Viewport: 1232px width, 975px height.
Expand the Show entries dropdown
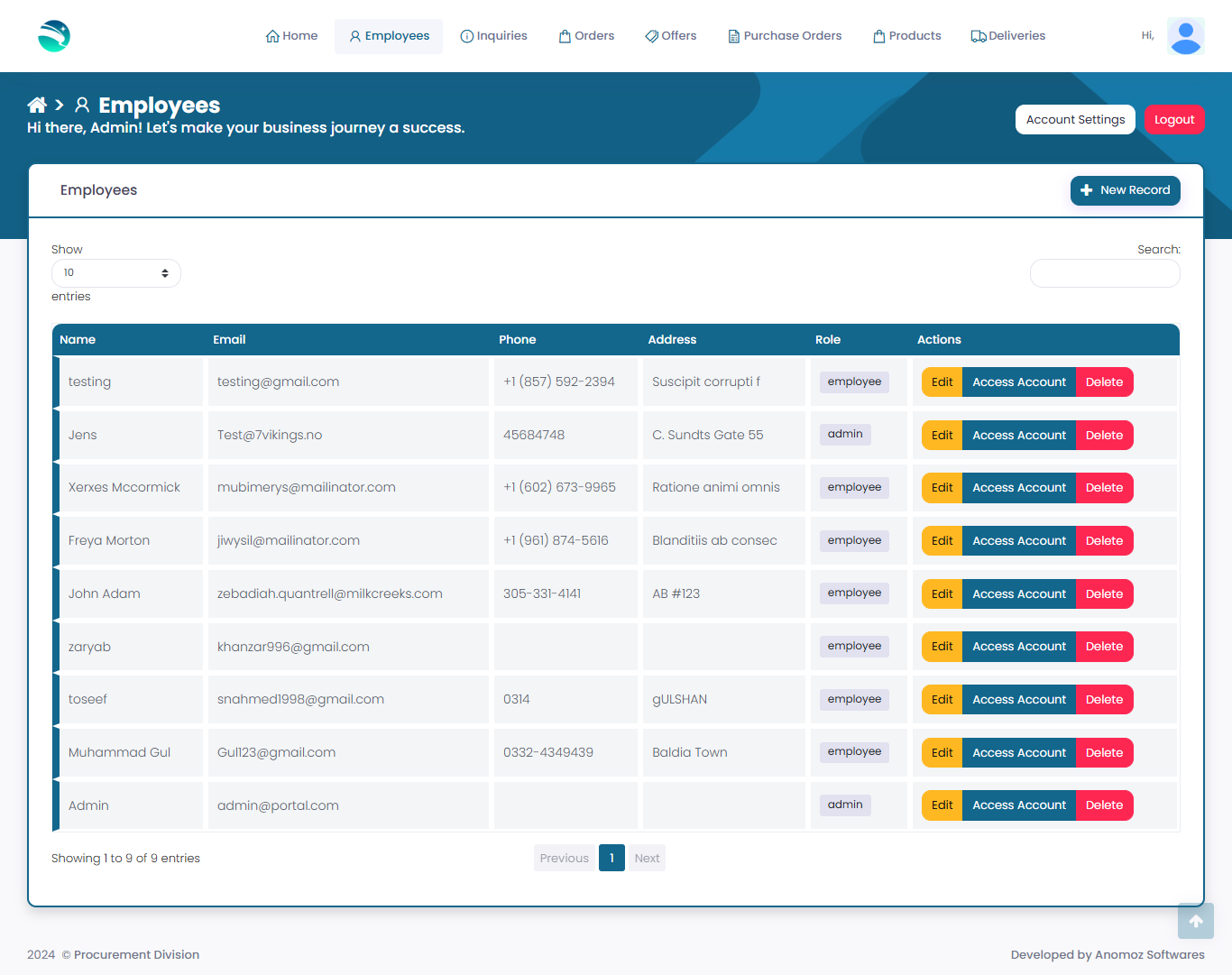[115, 273]
